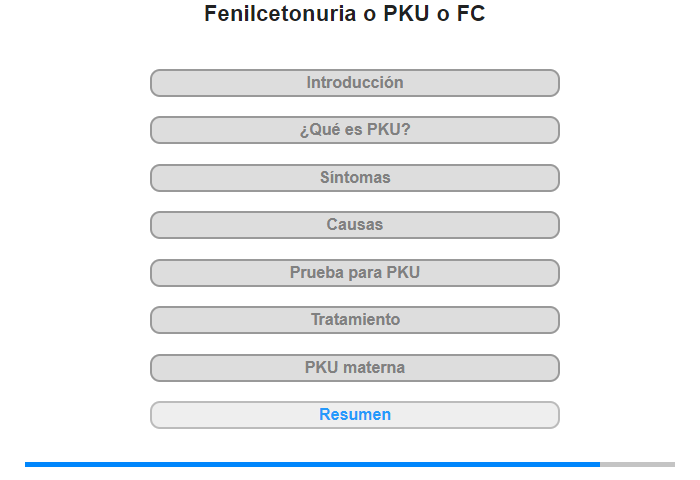Select the ¿Qué es PKU? button
The height and width of the screenshot is (480, 700).
click(x=355, y=130)
